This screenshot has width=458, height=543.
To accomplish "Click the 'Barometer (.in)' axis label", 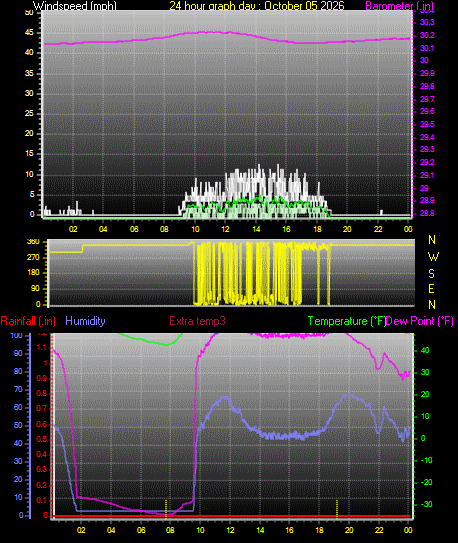I will tap(399, 6).
